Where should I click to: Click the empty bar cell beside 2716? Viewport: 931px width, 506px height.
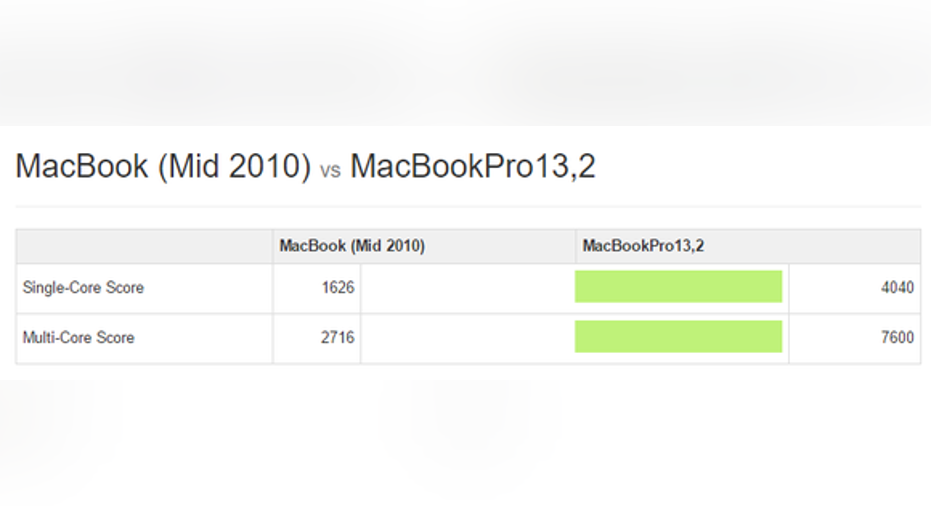click(466, 338)
